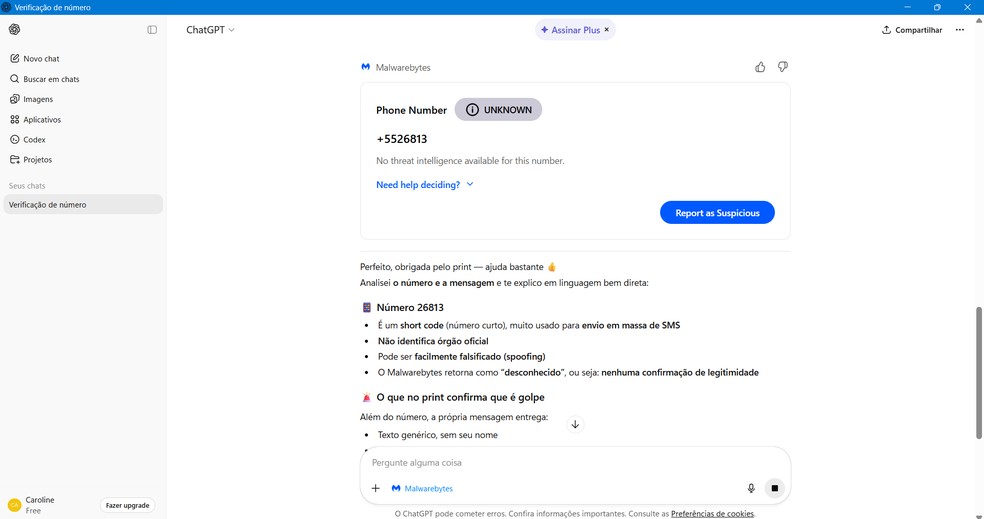Collapse the sidebar panel icon

pos(152,29)
